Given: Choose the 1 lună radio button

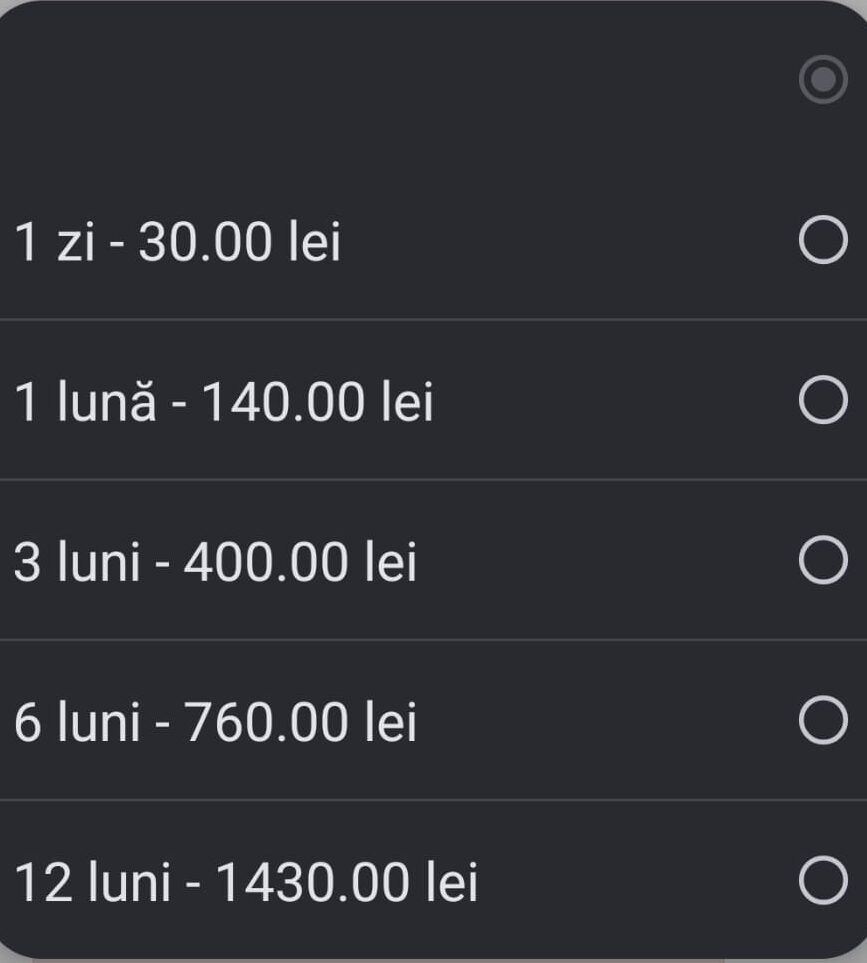Looking at the screenshot, I should (823, 401).
